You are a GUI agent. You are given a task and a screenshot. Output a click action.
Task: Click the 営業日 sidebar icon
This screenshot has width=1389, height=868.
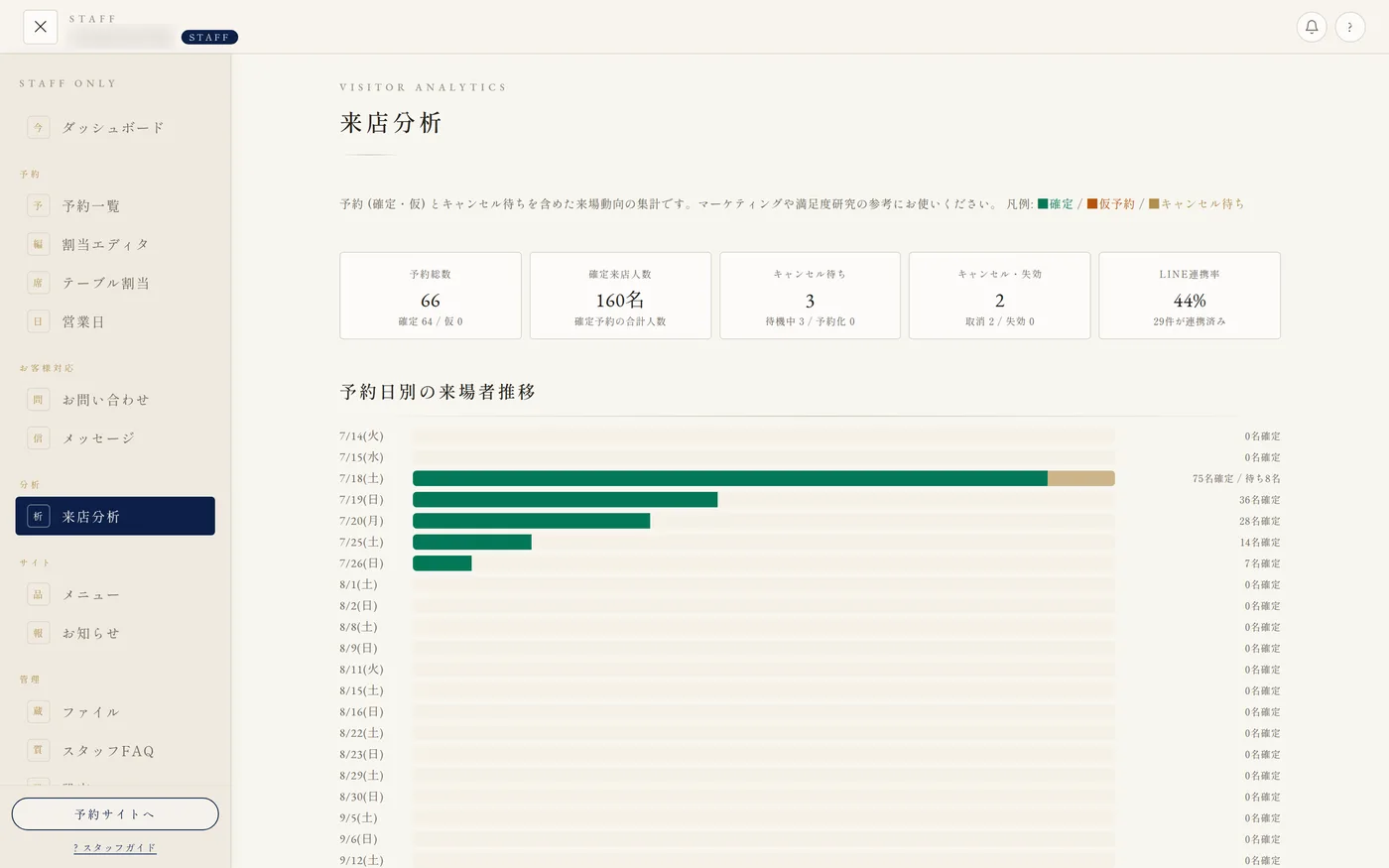[38, 321]
